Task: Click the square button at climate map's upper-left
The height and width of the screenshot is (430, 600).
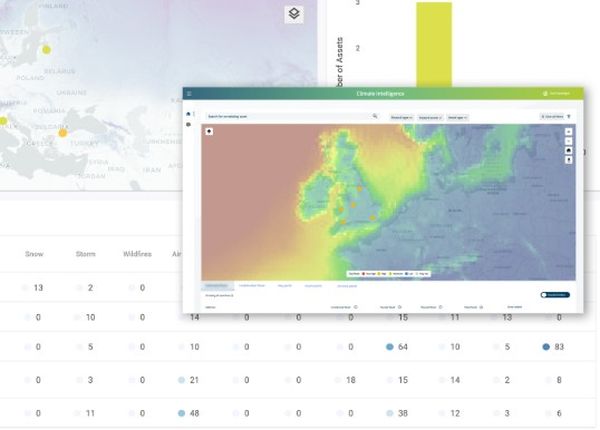Action: [x=209, y=131]
